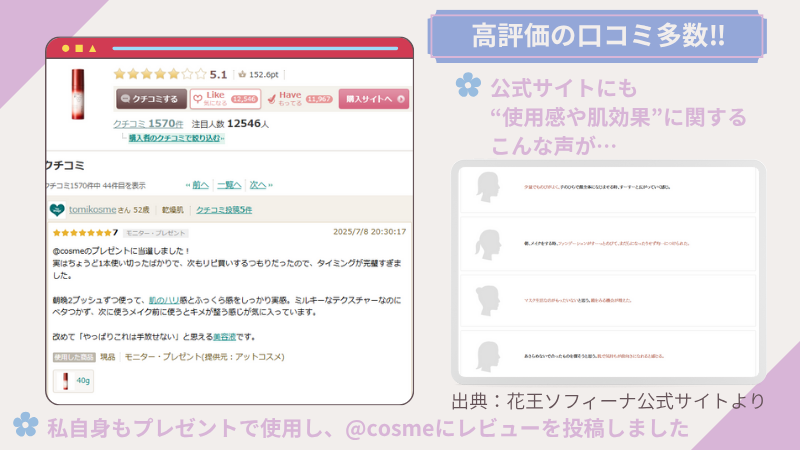Click the 使用した商品 label
The image size is (800, 450).
pyautogui.click(x=74, y=357)
